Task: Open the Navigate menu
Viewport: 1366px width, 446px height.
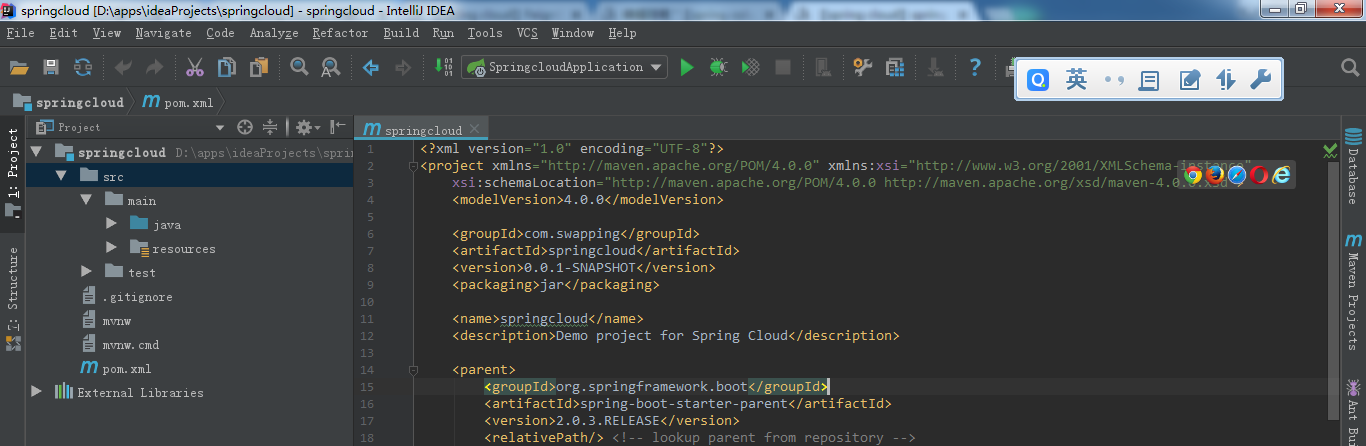Action: pyautogui.click(x=163, y=33)
